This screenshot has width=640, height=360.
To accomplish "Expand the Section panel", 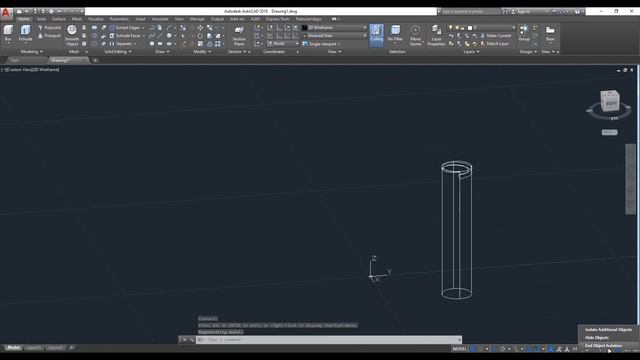I will (237, 52).
